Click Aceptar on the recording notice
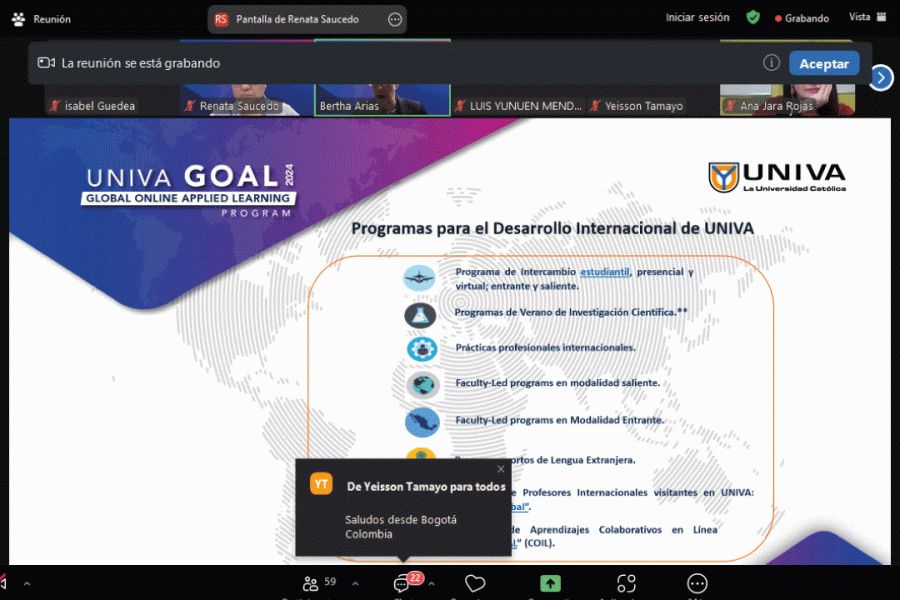Screen dimensions: 900x600 tap(824, 64)
